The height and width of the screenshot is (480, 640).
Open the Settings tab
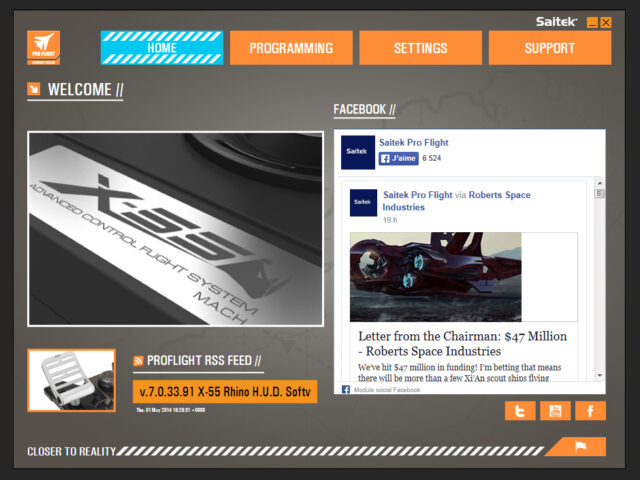[x=420, y=48]
